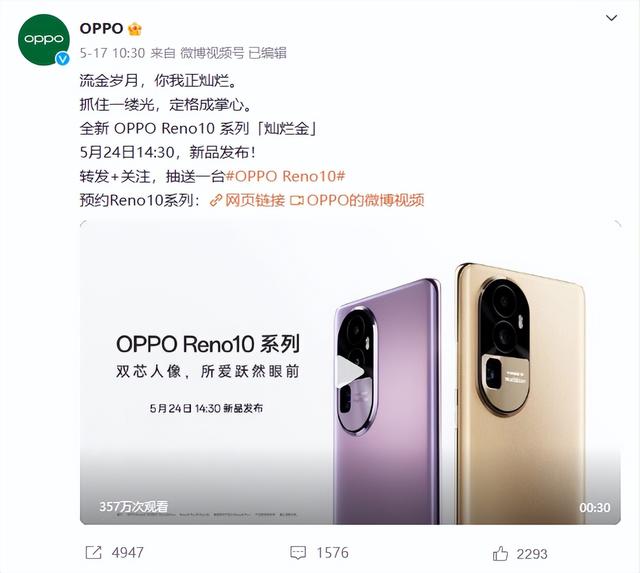Open the 网页链接 web link
This screenshot has width=640, height=573.
point(247,200)
